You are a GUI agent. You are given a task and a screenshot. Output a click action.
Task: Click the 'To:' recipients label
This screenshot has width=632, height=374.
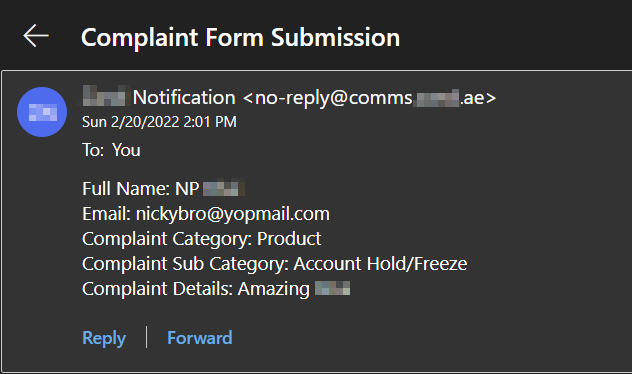coord(93,150)
